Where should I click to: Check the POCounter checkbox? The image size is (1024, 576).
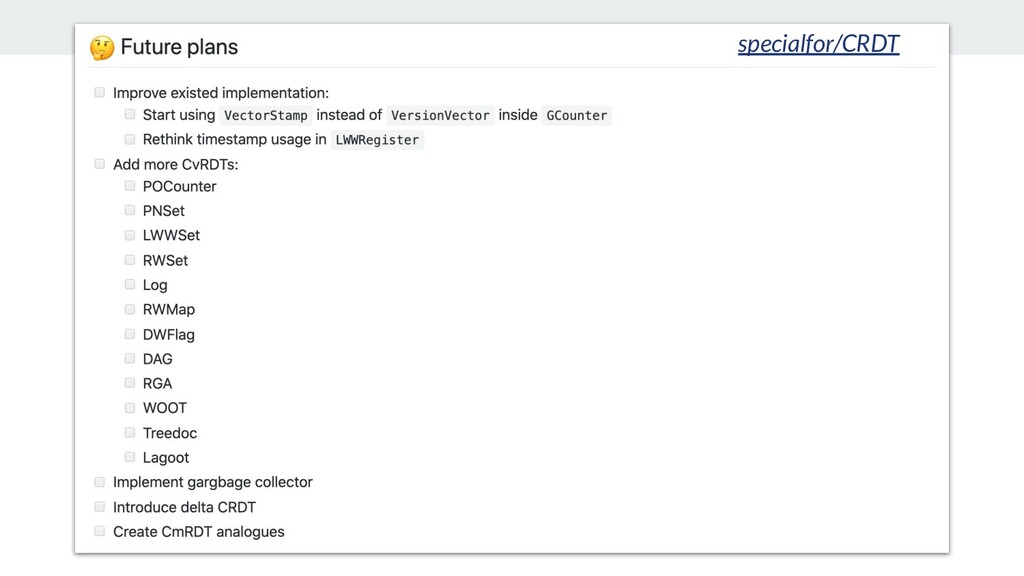130,186
